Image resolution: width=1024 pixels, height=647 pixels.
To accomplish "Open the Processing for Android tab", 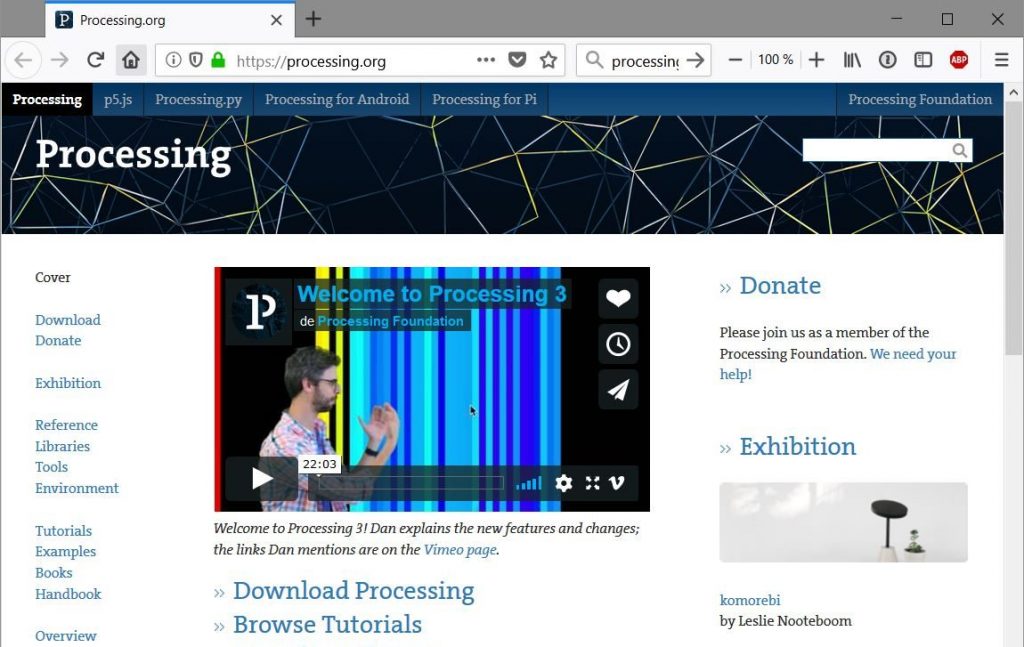I will (x=337, y=99).
